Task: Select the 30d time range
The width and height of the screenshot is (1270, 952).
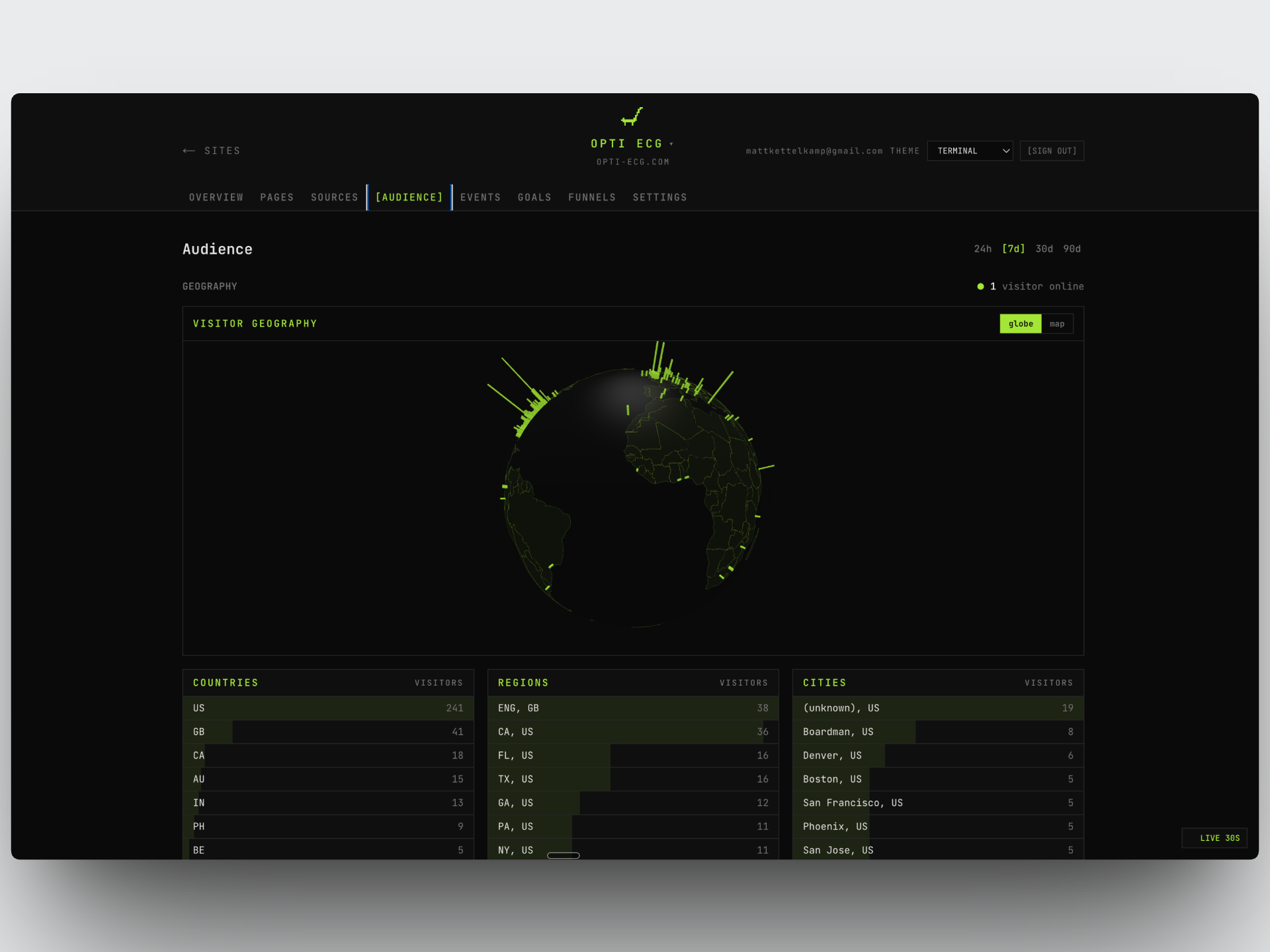Action: (x=1044, y=249)
